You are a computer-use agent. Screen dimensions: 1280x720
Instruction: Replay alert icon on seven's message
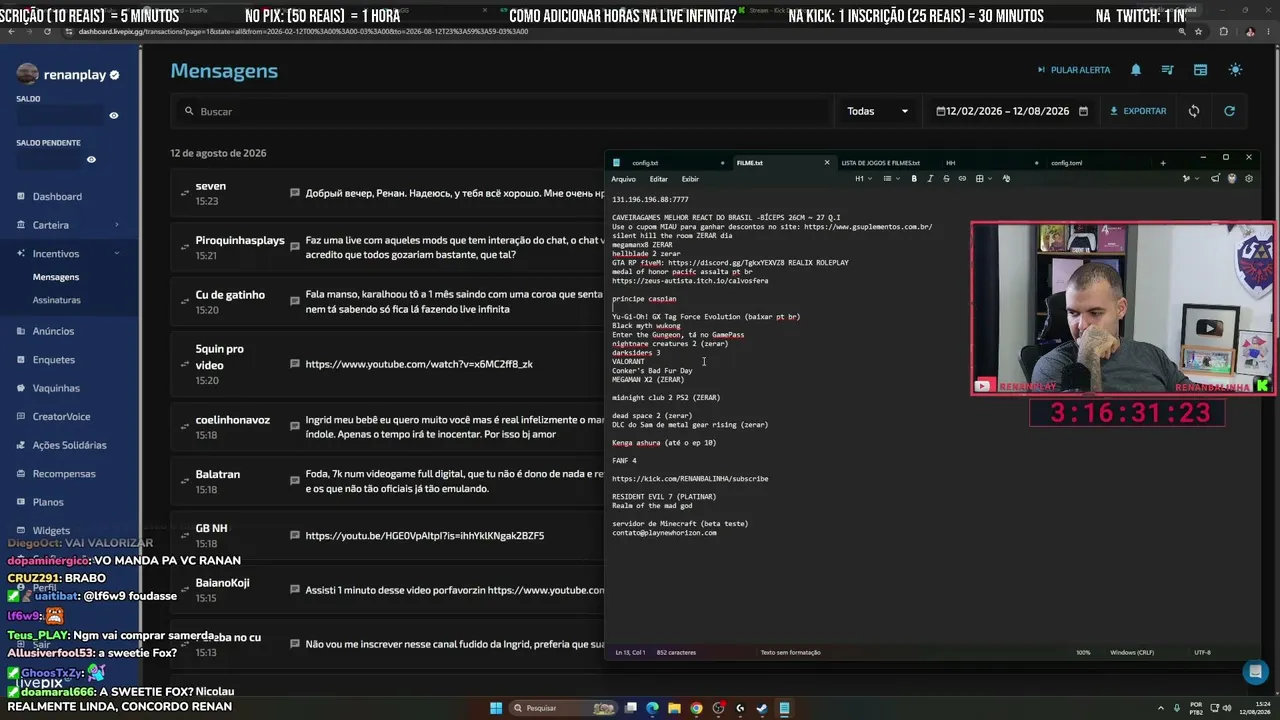(184, 193)
